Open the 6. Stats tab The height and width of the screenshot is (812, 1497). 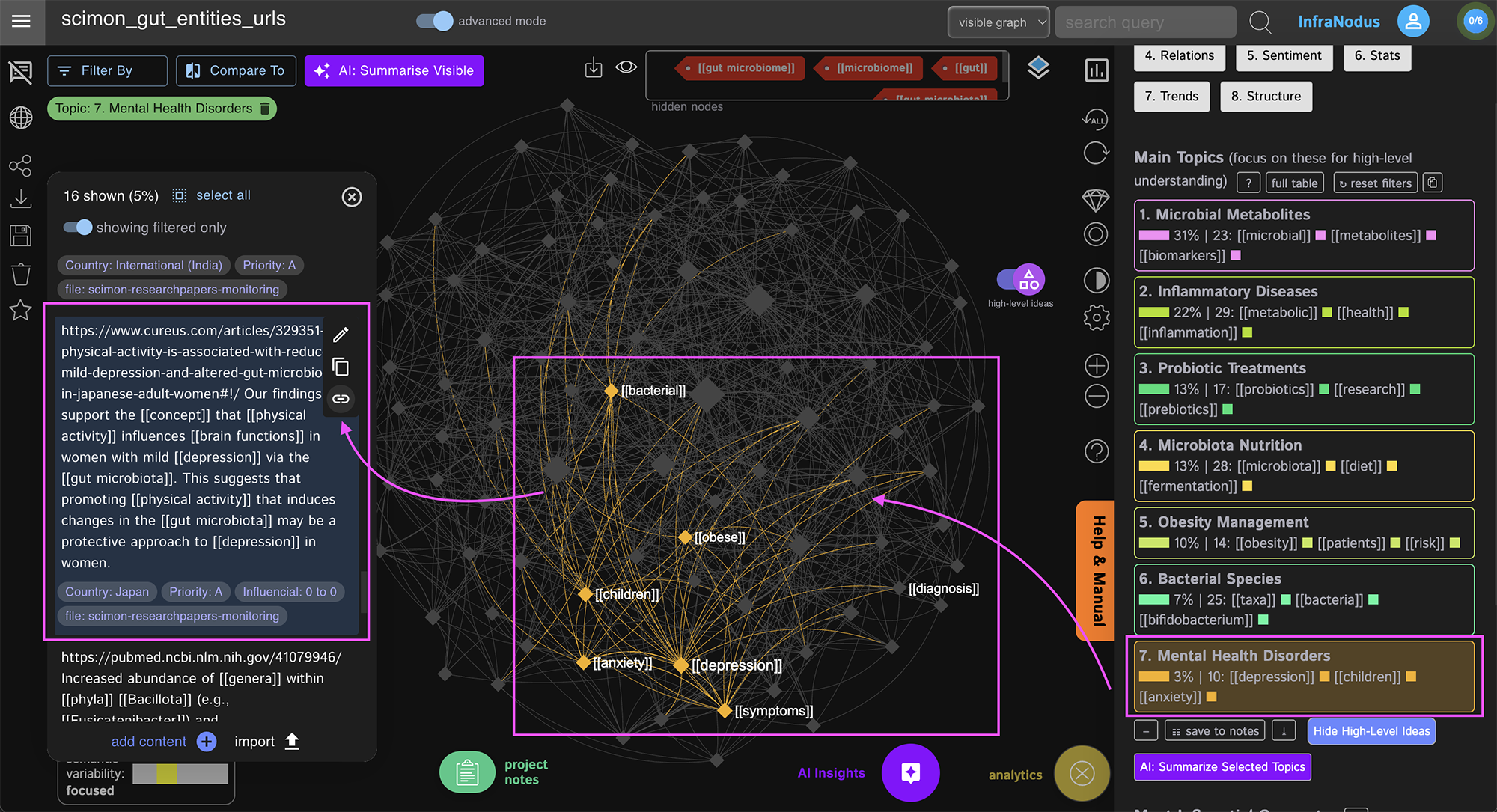pos(1377,55)
